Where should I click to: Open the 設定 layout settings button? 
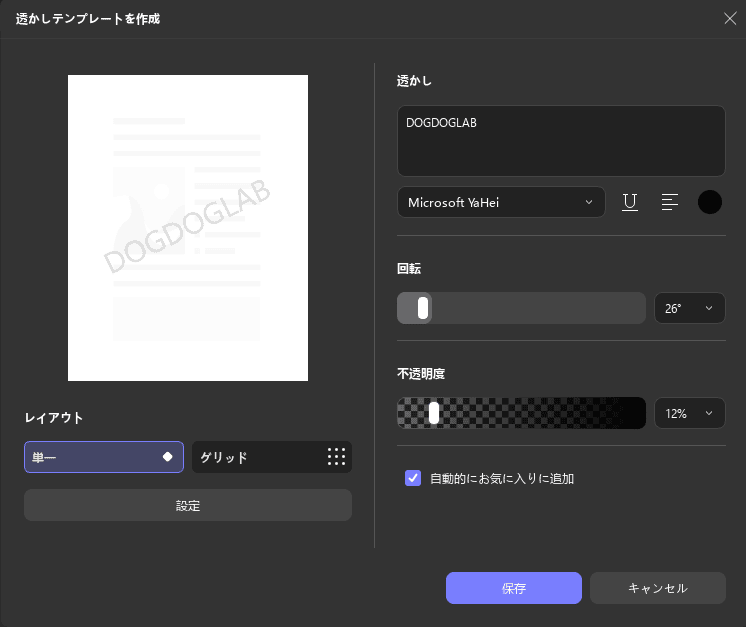point(188,505)
